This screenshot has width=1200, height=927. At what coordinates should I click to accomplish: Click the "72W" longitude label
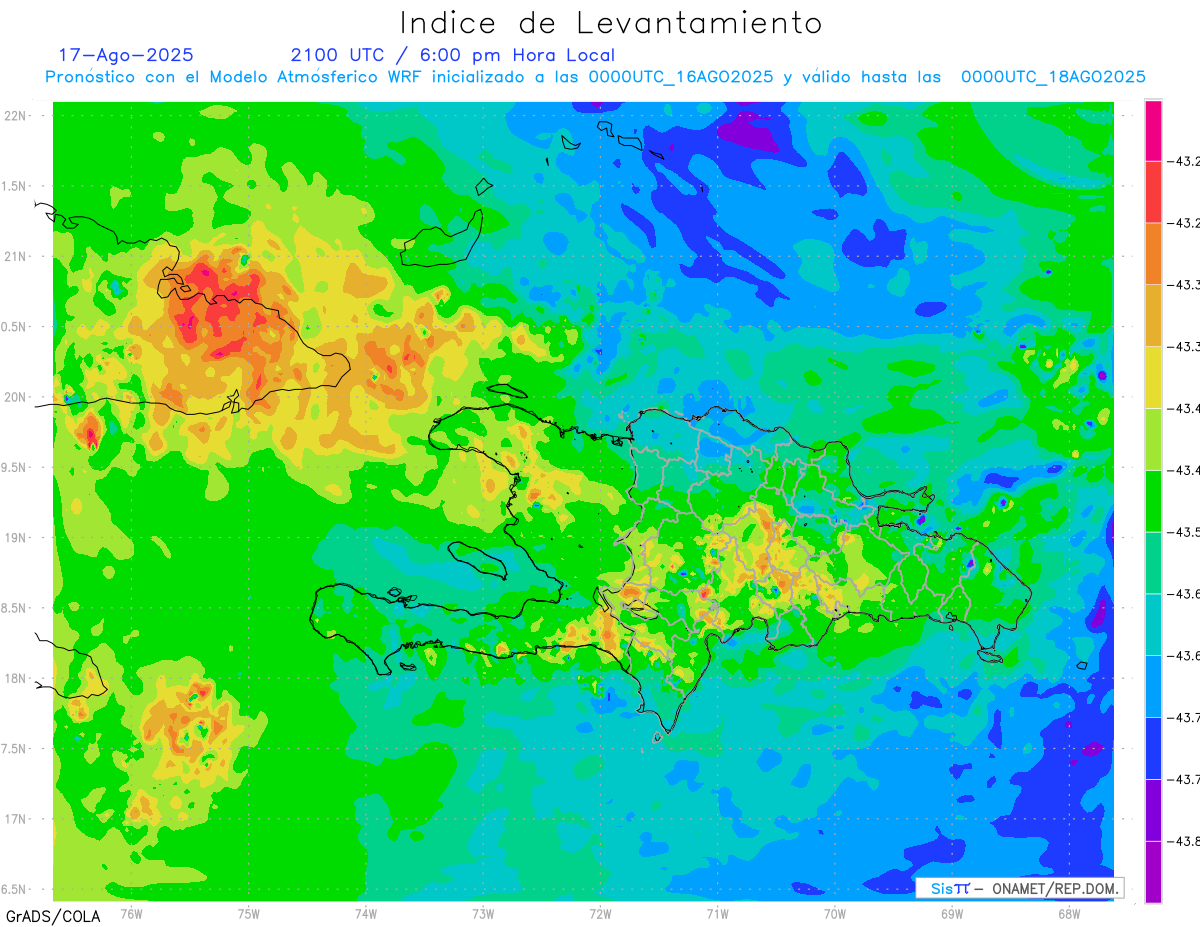(600, 913)
